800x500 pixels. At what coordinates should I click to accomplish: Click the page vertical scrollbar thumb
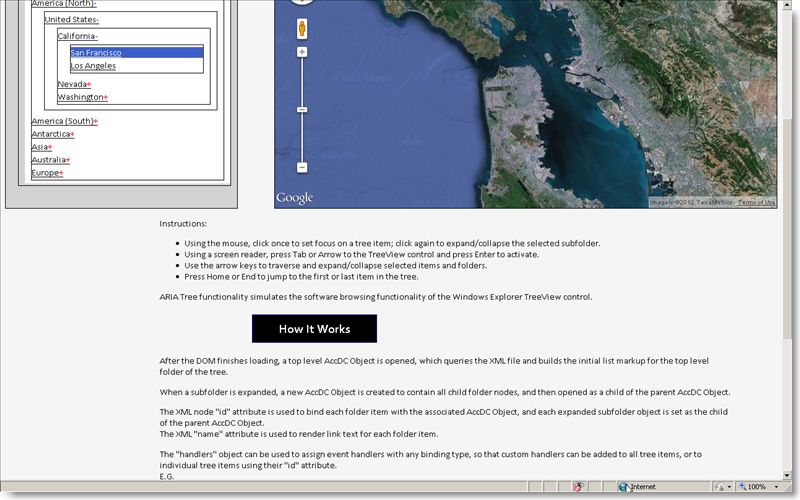787,227
